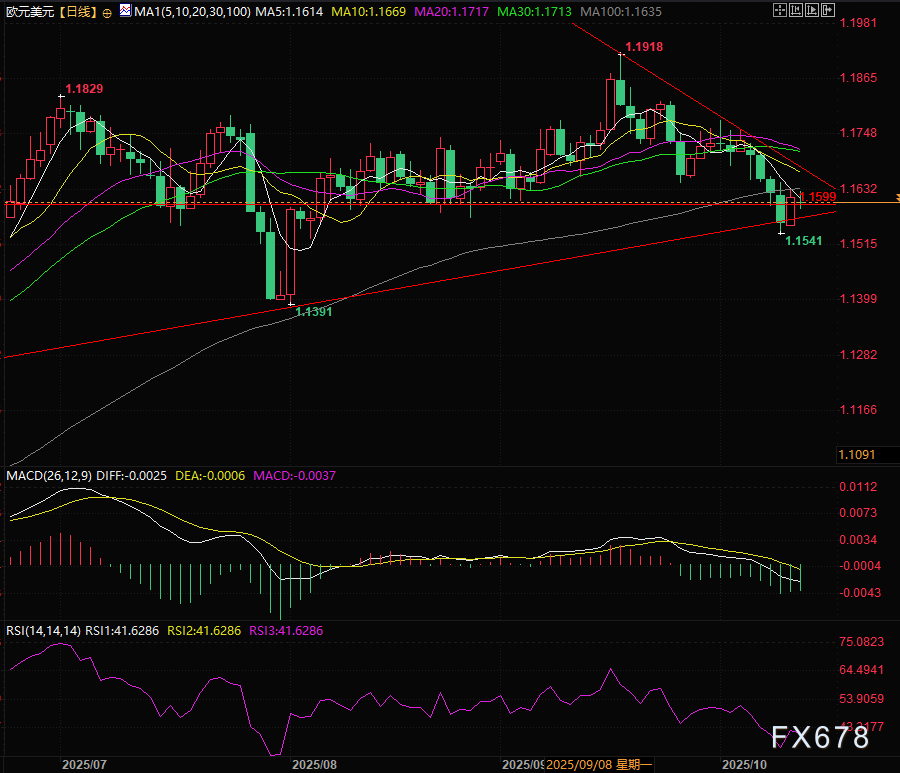Click the circled plus icon beside 日线
900x773 pixels.
point(107,12)
